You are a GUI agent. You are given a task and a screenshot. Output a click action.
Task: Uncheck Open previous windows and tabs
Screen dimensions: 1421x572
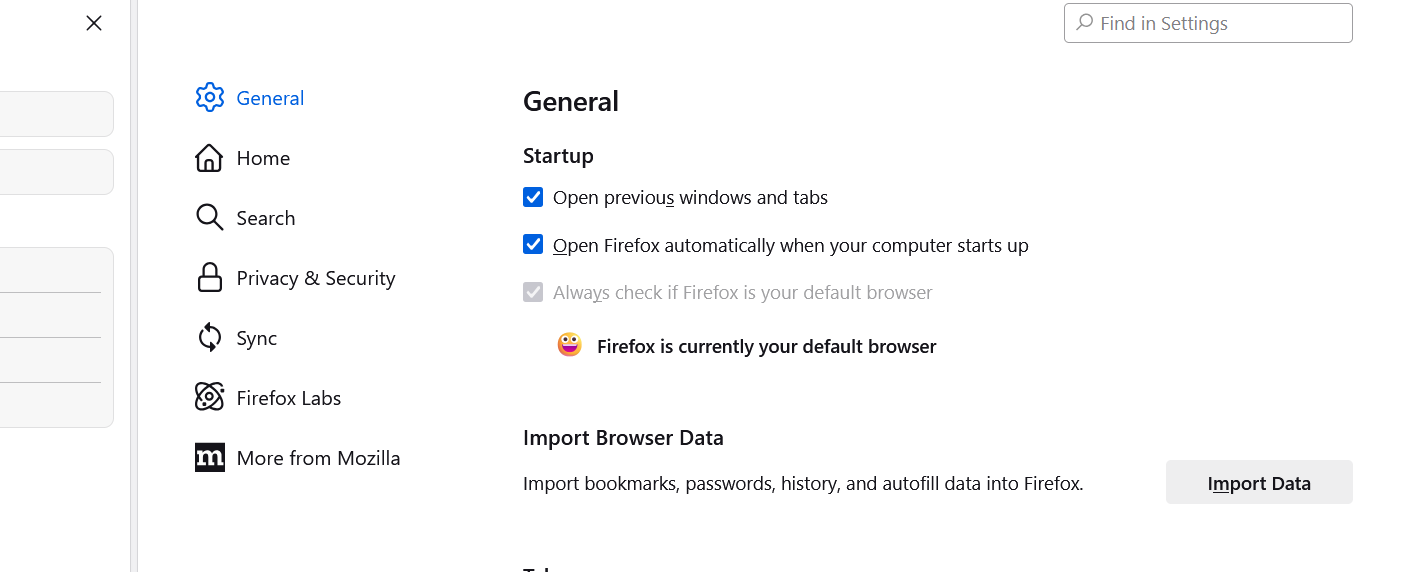533,197
